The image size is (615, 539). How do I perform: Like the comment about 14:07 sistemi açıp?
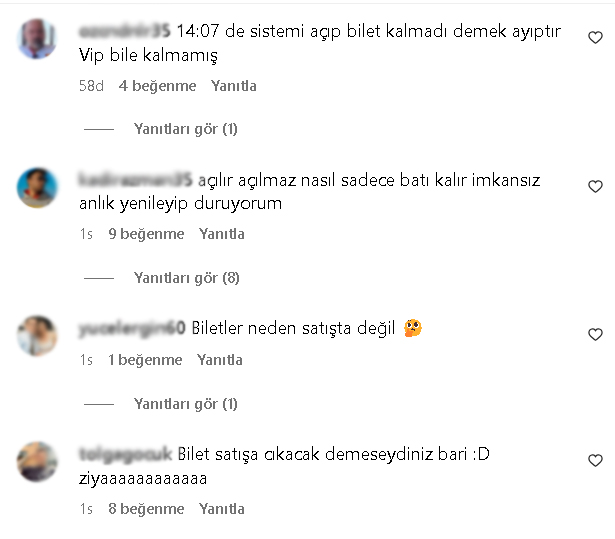[x=595, y=37]
